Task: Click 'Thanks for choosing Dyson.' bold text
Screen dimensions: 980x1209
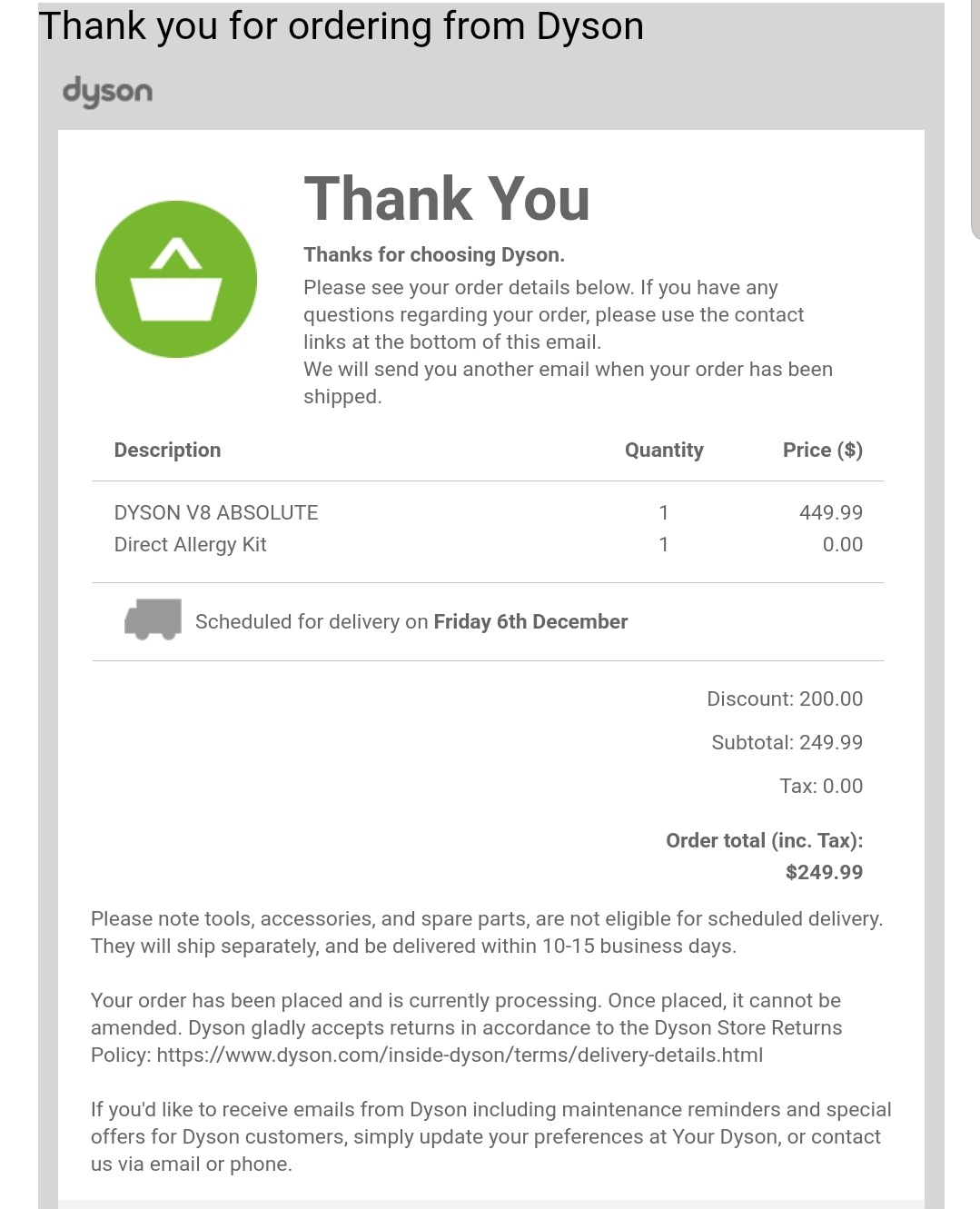Action: [x=434, y=254]
